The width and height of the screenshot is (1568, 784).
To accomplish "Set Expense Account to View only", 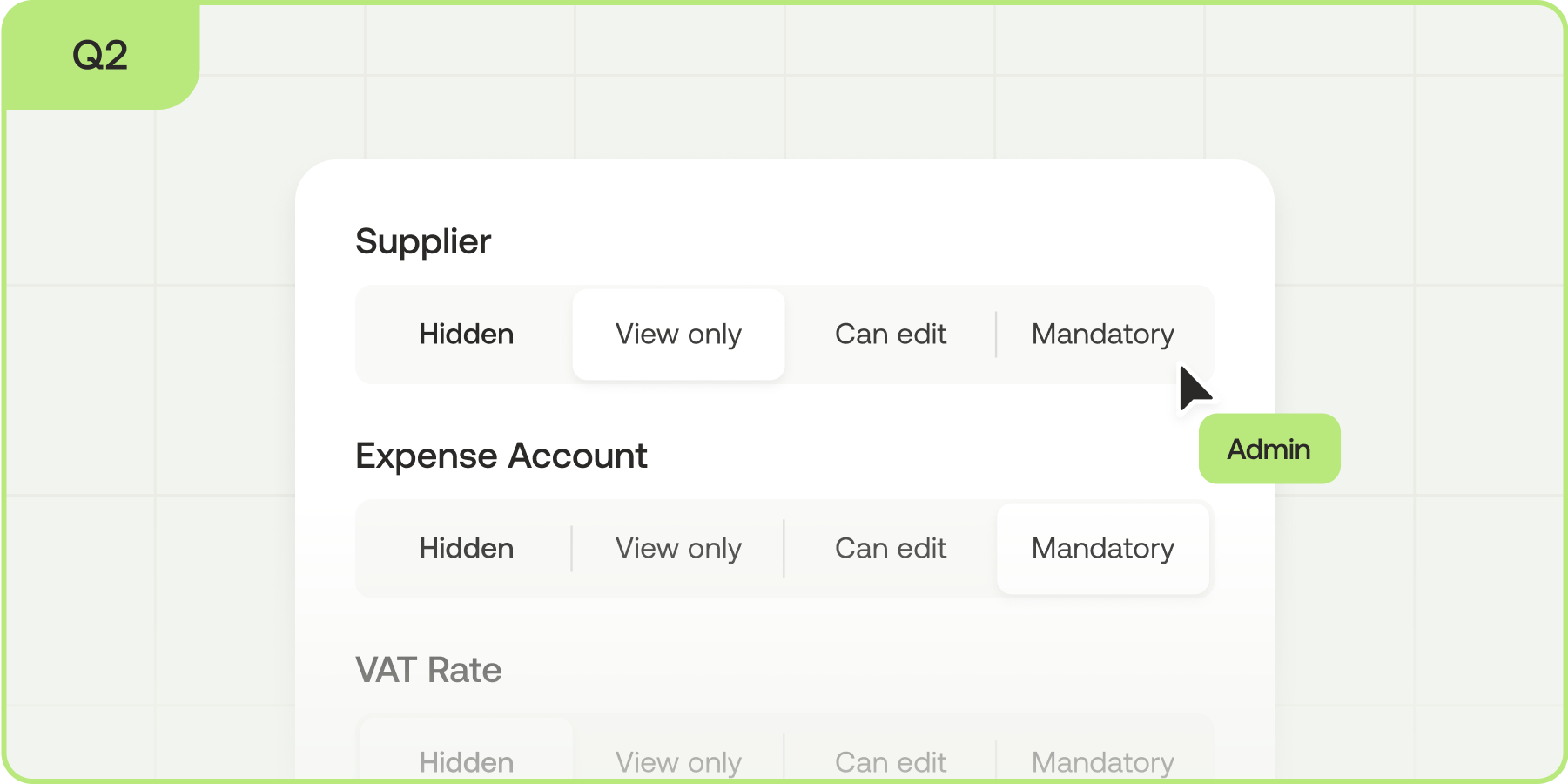I will pyautogui.click(x=678, y=548).
